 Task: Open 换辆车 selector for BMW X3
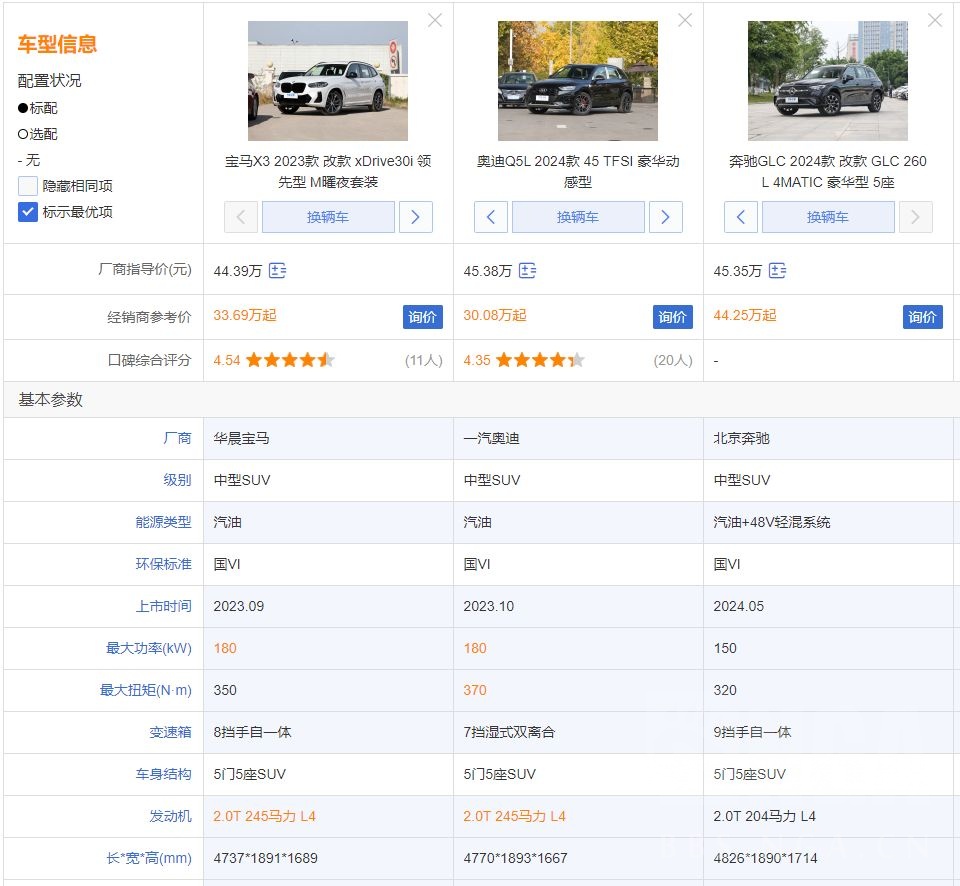click(x=328, y=217)
